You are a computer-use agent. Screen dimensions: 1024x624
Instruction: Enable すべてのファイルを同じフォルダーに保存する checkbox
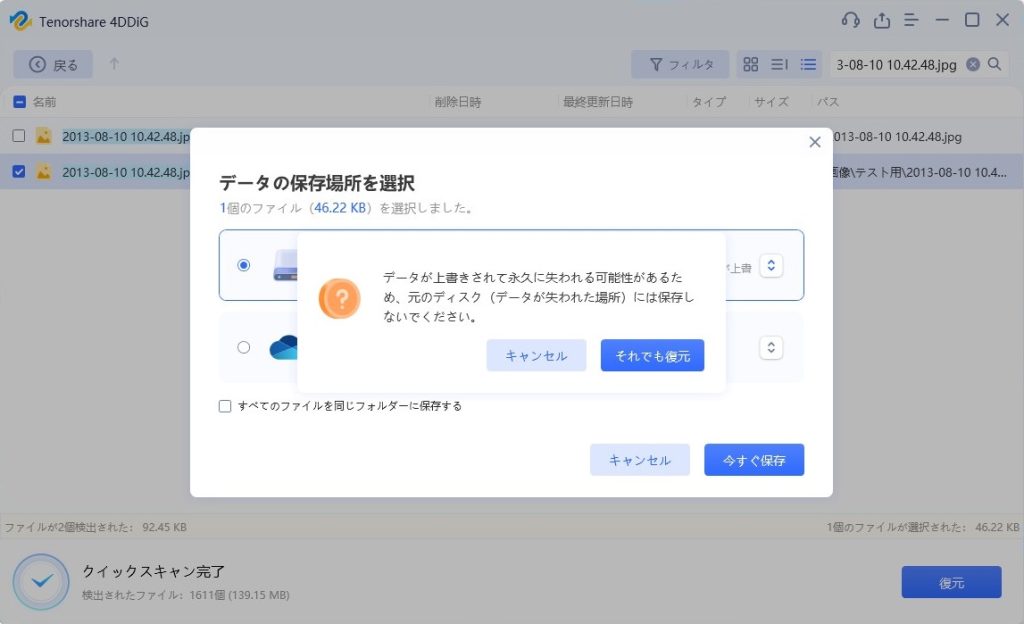point(225,406)
